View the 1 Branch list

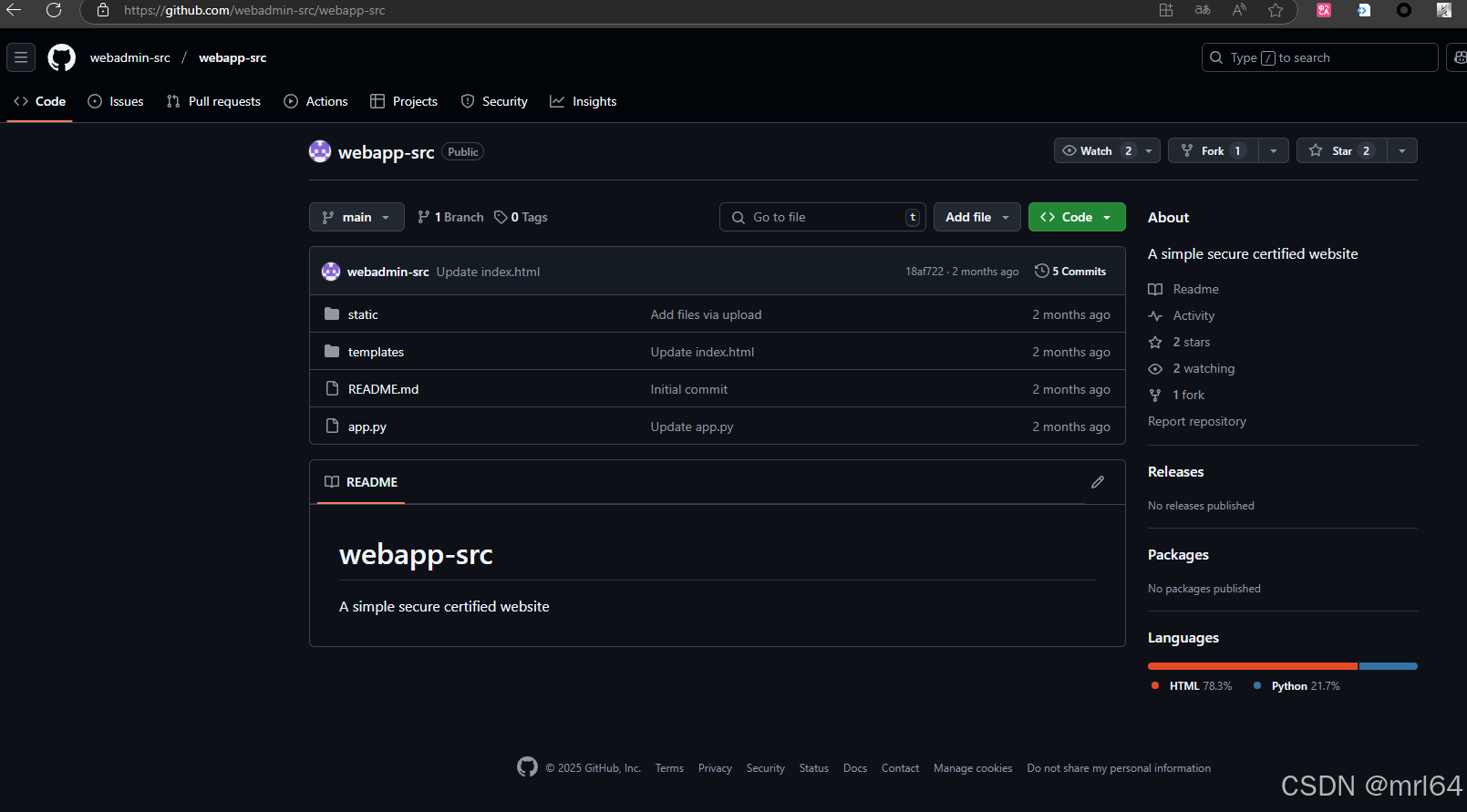click(450, 217)
